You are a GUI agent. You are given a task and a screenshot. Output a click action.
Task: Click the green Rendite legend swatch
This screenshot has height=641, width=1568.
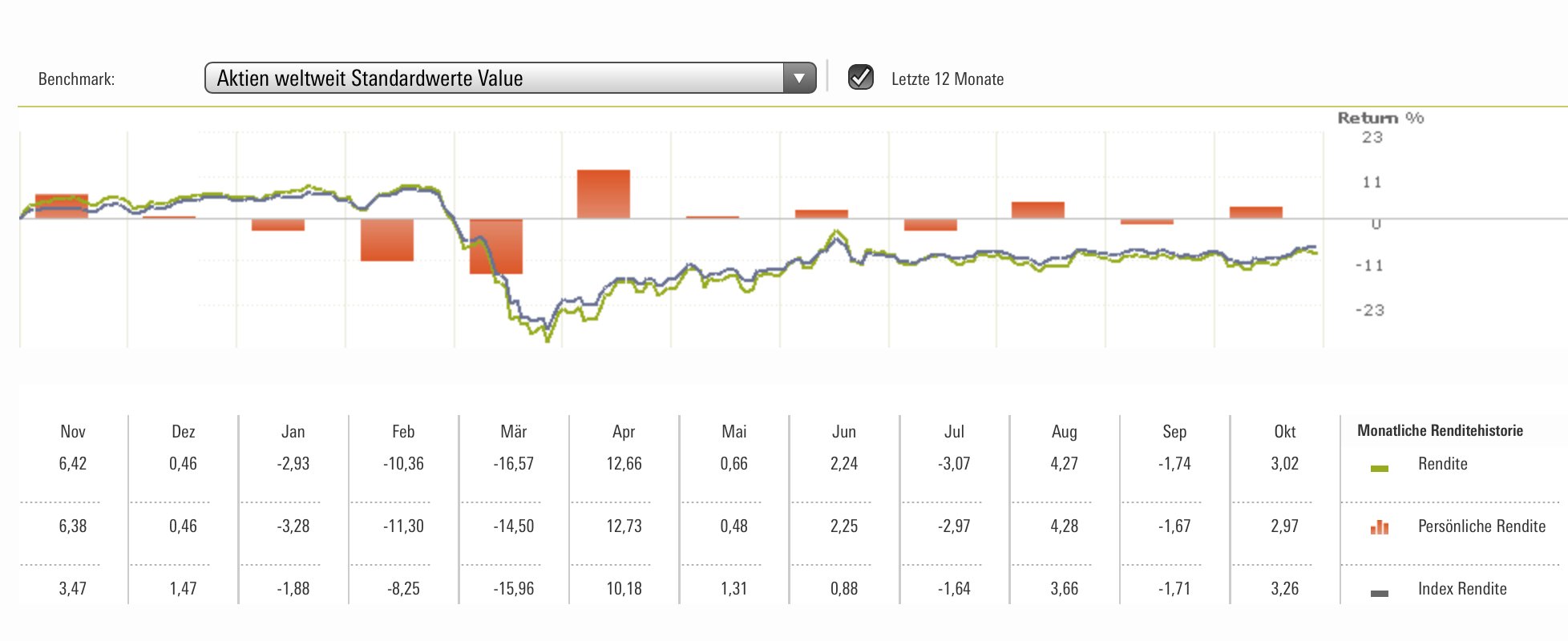coord(1379,468)
